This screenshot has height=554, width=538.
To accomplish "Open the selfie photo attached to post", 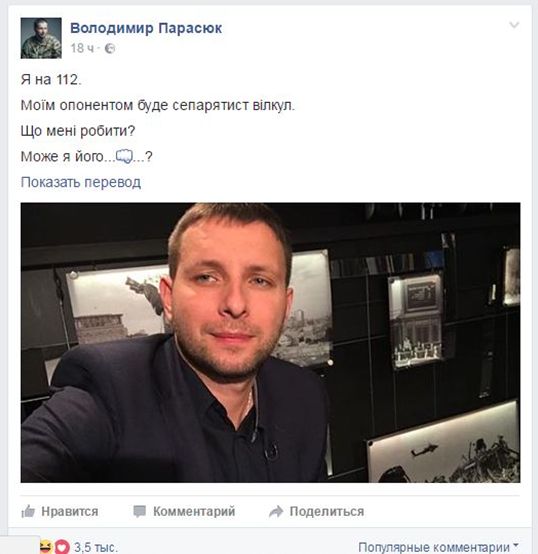I will (x=270, y=342).
